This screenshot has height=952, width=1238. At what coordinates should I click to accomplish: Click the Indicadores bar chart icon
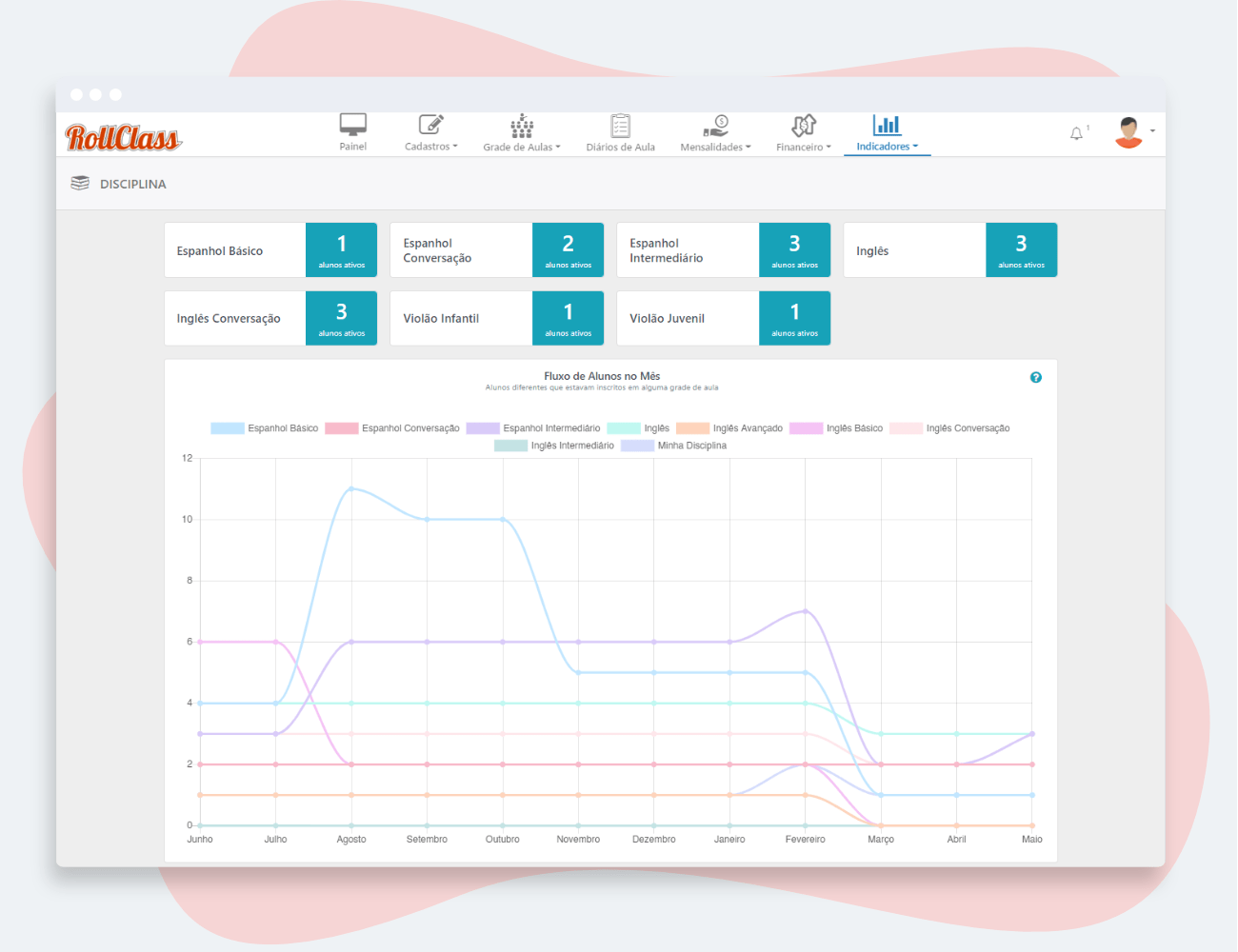887,125
